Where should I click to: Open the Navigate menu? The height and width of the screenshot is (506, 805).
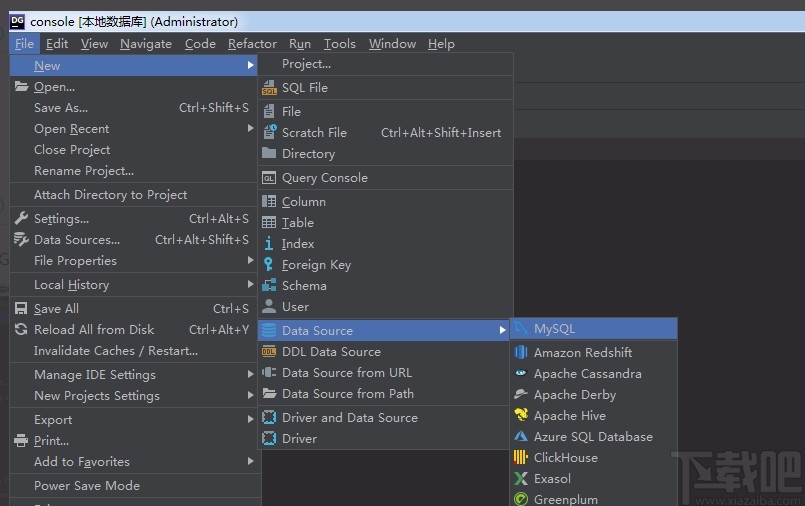click(146, 43)
